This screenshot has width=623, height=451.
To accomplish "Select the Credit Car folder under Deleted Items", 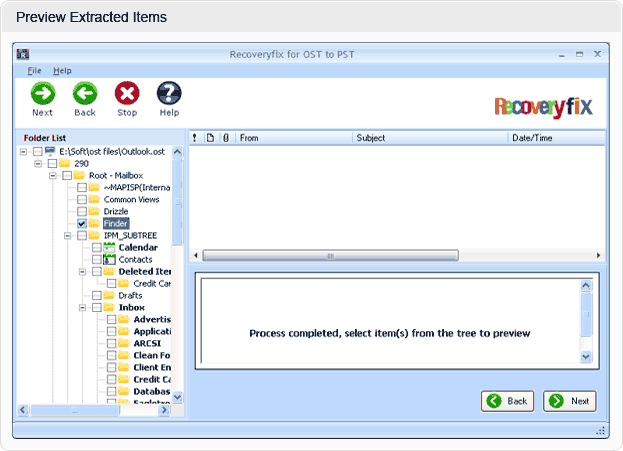I will (x=152, y=283).
